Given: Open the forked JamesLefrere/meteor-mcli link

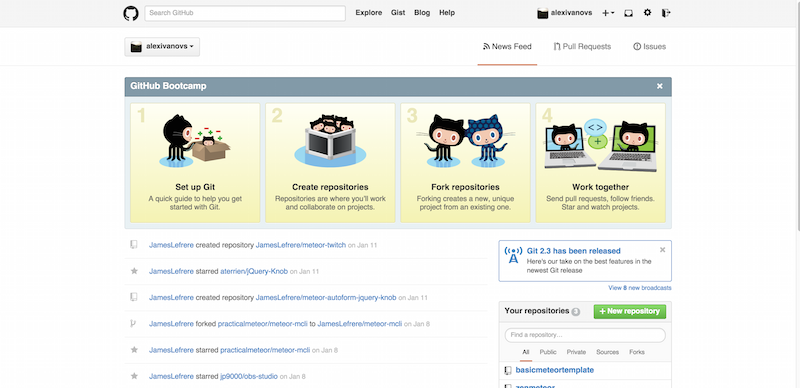Looking at the screenshot, I should [360, 324].
